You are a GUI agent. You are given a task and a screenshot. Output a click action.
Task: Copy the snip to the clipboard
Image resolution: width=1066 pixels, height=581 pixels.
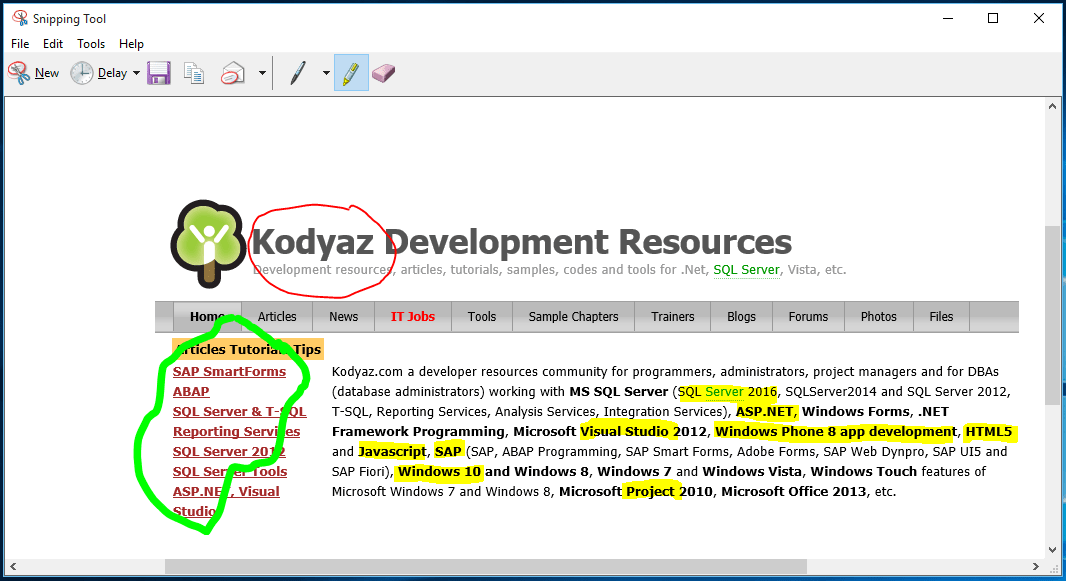194,73
